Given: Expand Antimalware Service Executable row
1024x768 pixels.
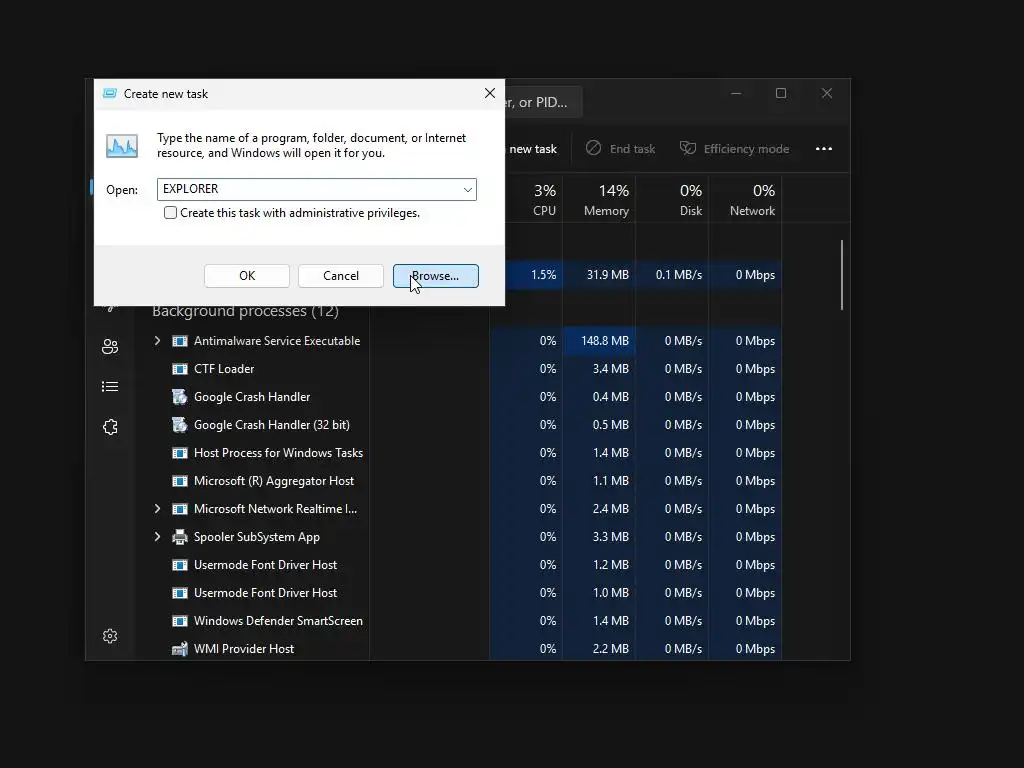Looking at the screenshot, I should pos(157,341).
